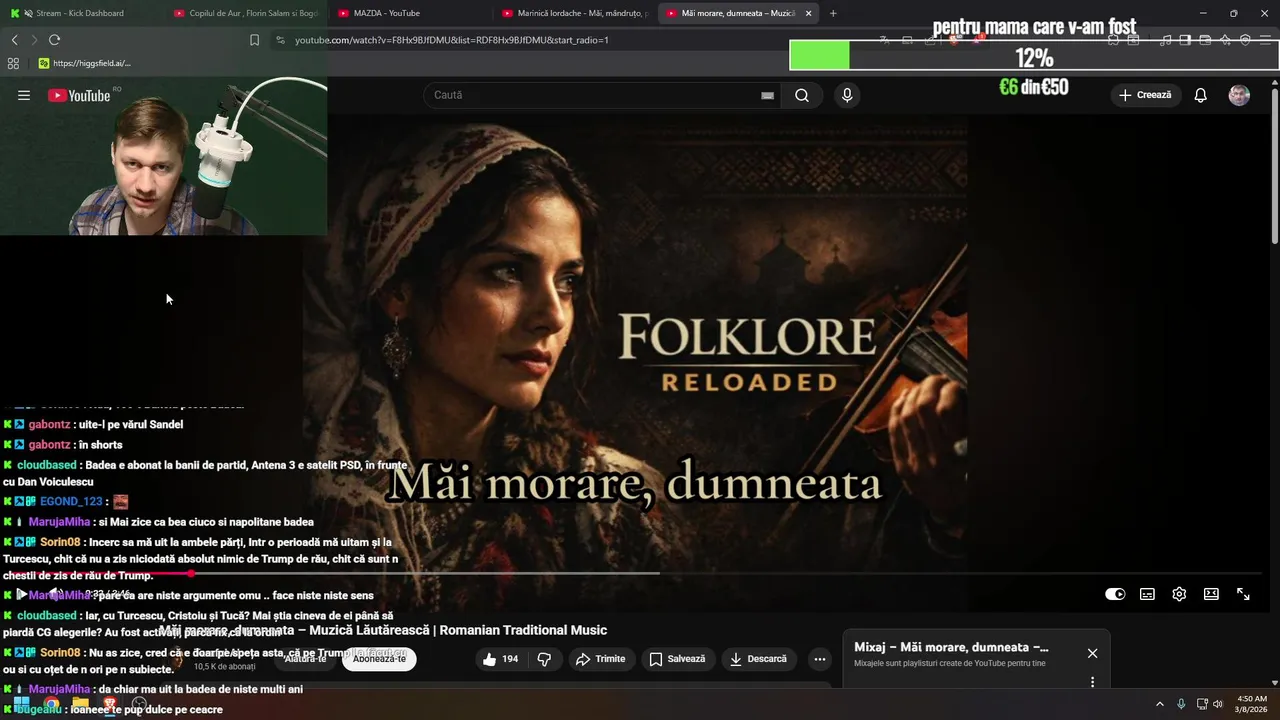The height and width of the screenshot is (720, 1280).
Task: Open the browser sidebar panel icon
Action: coord(1185,40)
